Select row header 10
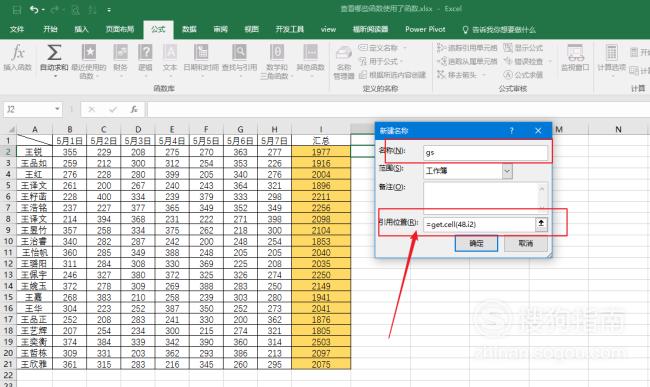Screen dimensions: 650x387 tap(8, 241)
